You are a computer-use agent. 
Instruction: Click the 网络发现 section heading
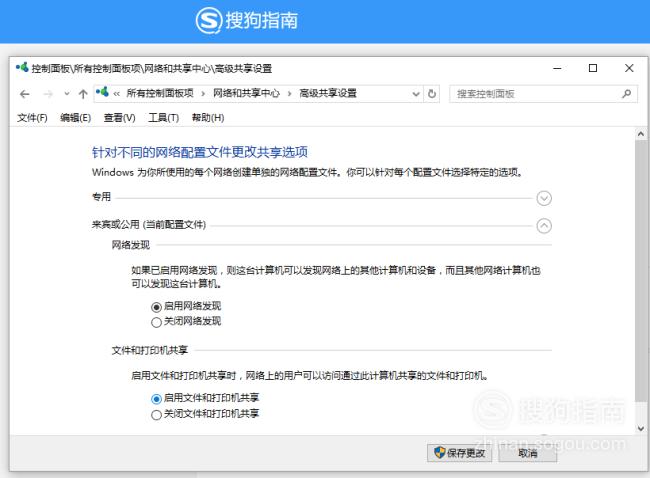coord(131,245)
